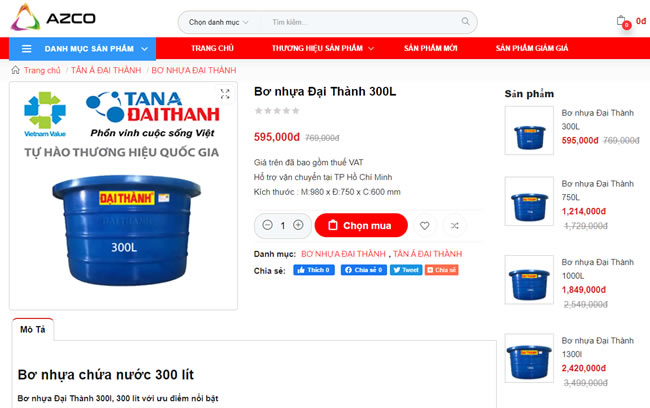The width and height of the screenshot is (650, 408).
Task: Like with Facebook Thích button
Action: coord(314,270)
